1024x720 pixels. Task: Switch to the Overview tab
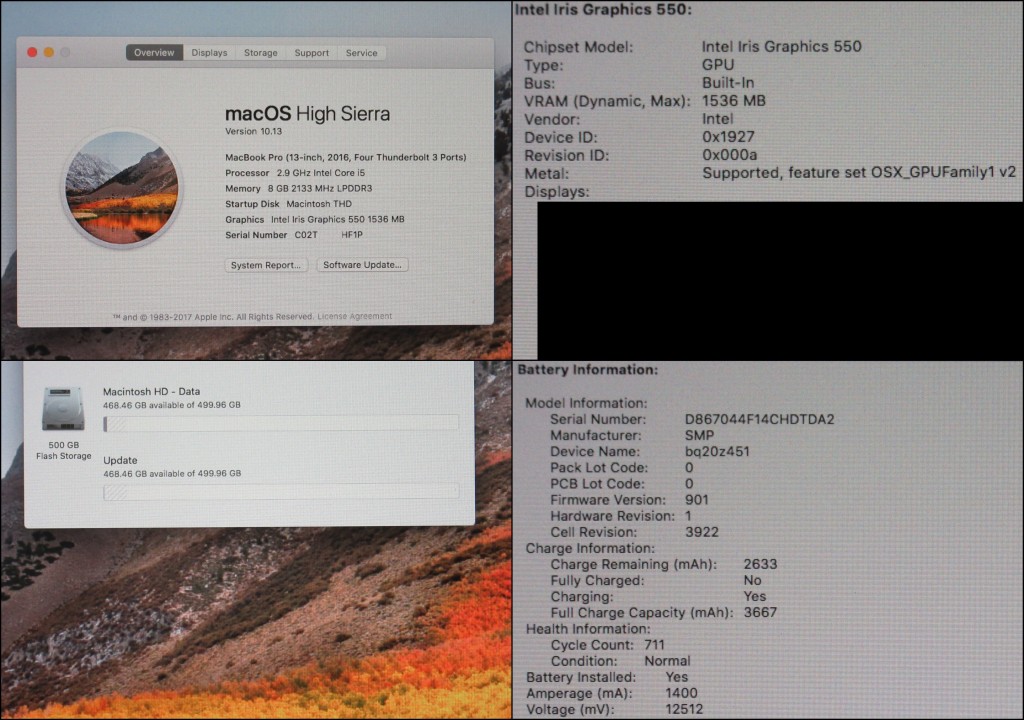point(154,53)
